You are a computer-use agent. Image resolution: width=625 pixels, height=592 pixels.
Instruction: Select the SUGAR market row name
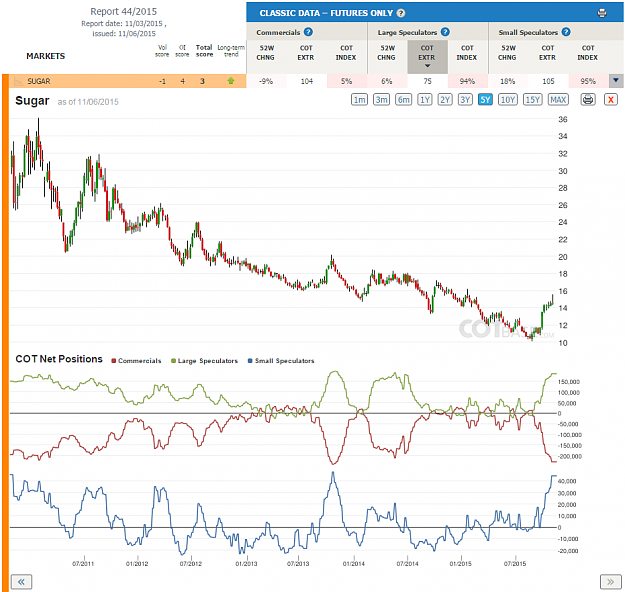pos(39,81)
